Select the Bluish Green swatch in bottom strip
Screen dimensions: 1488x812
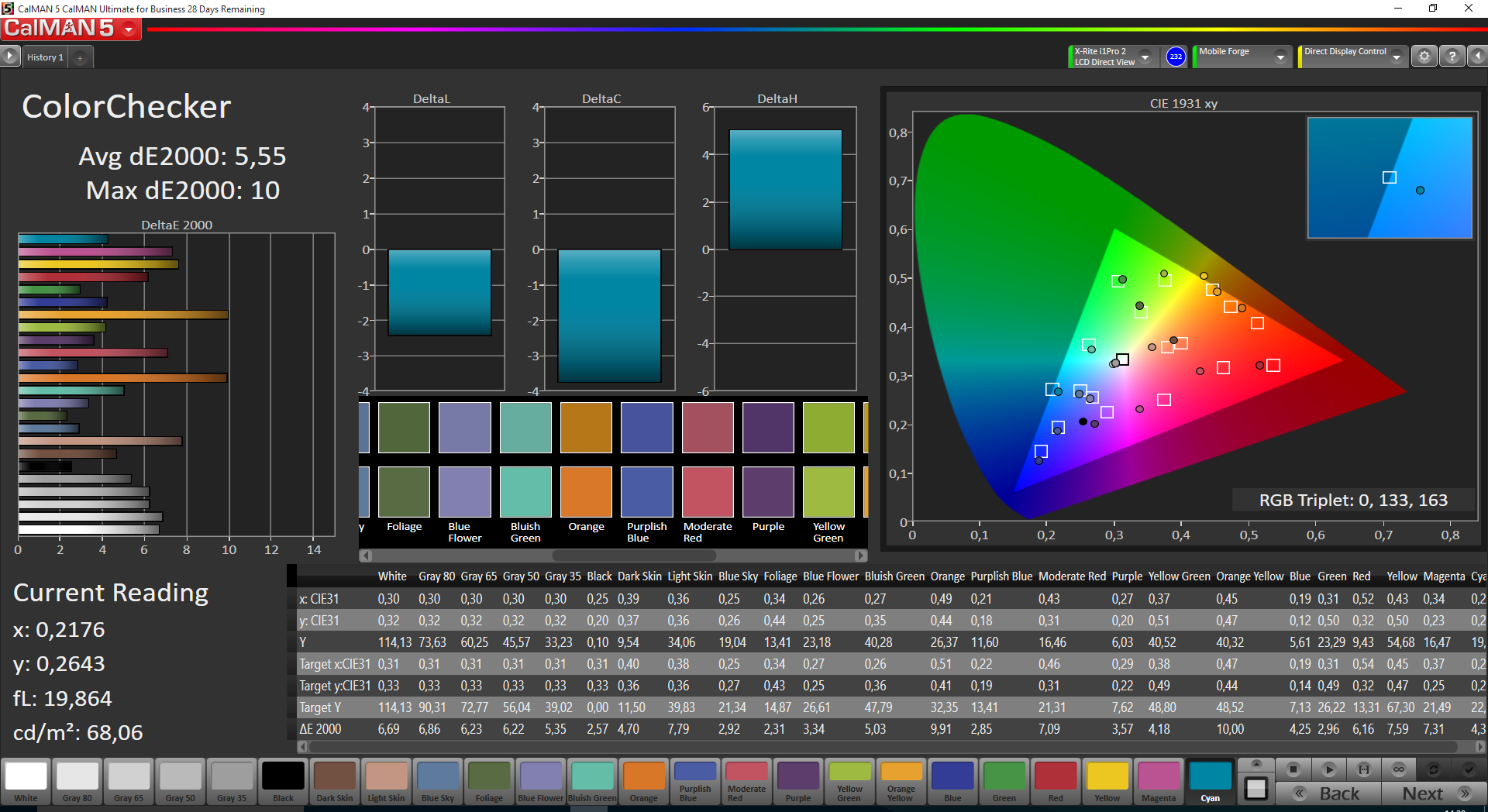[592, 781]
